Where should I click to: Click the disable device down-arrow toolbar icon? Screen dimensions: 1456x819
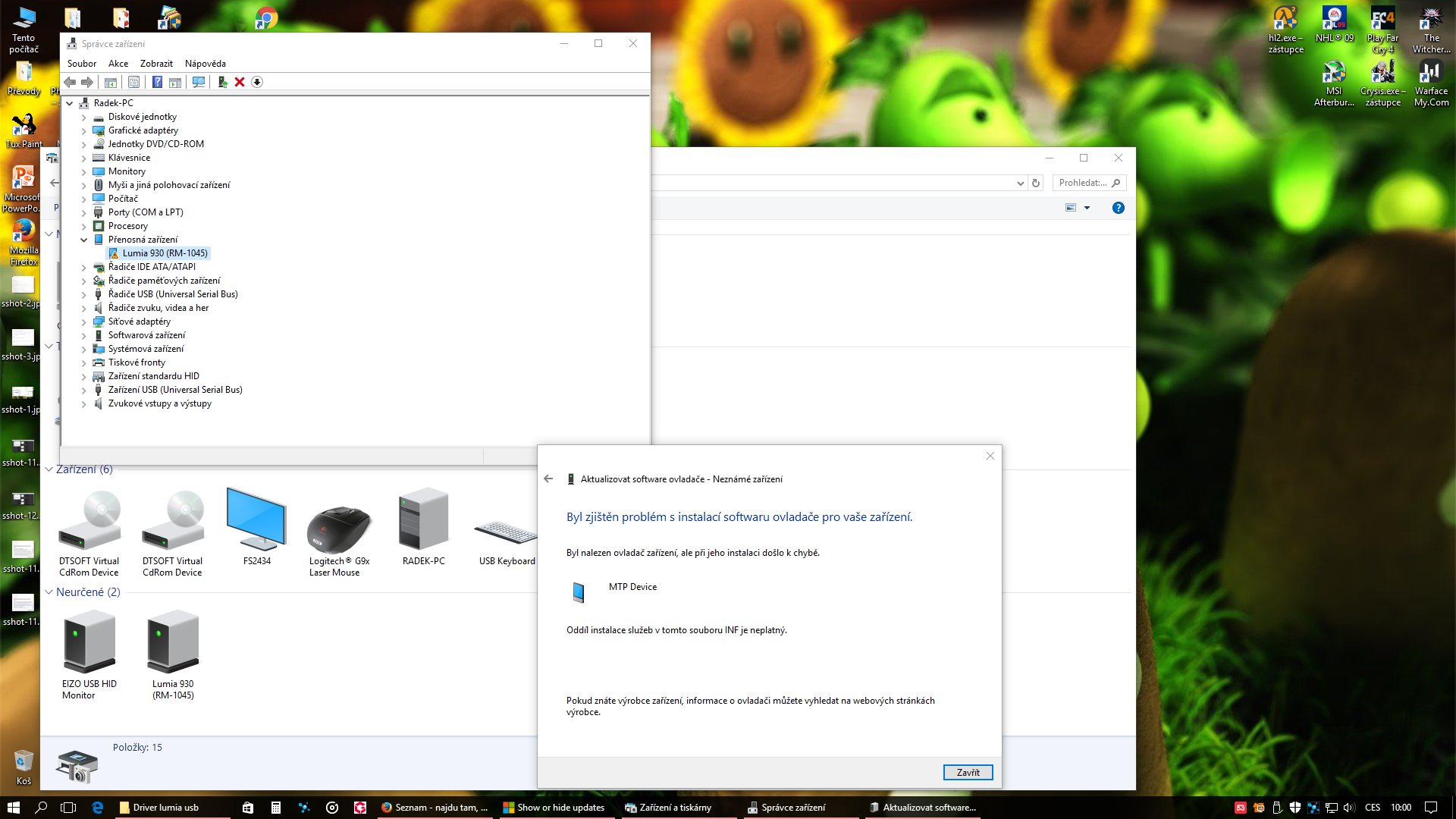257,82
